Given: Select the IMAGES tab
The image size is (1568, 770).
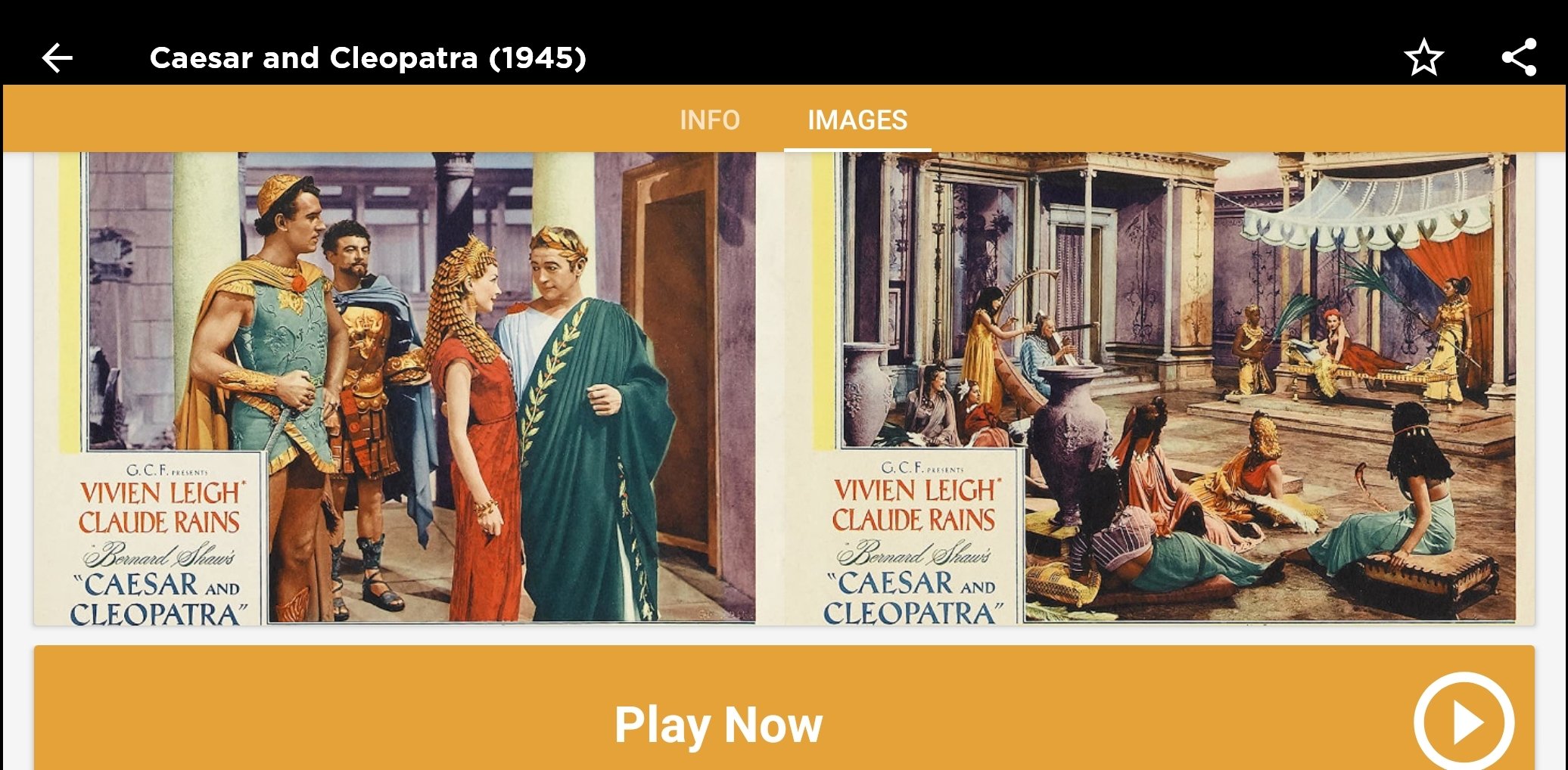Looking at the screenshot, I should (857, 120).
